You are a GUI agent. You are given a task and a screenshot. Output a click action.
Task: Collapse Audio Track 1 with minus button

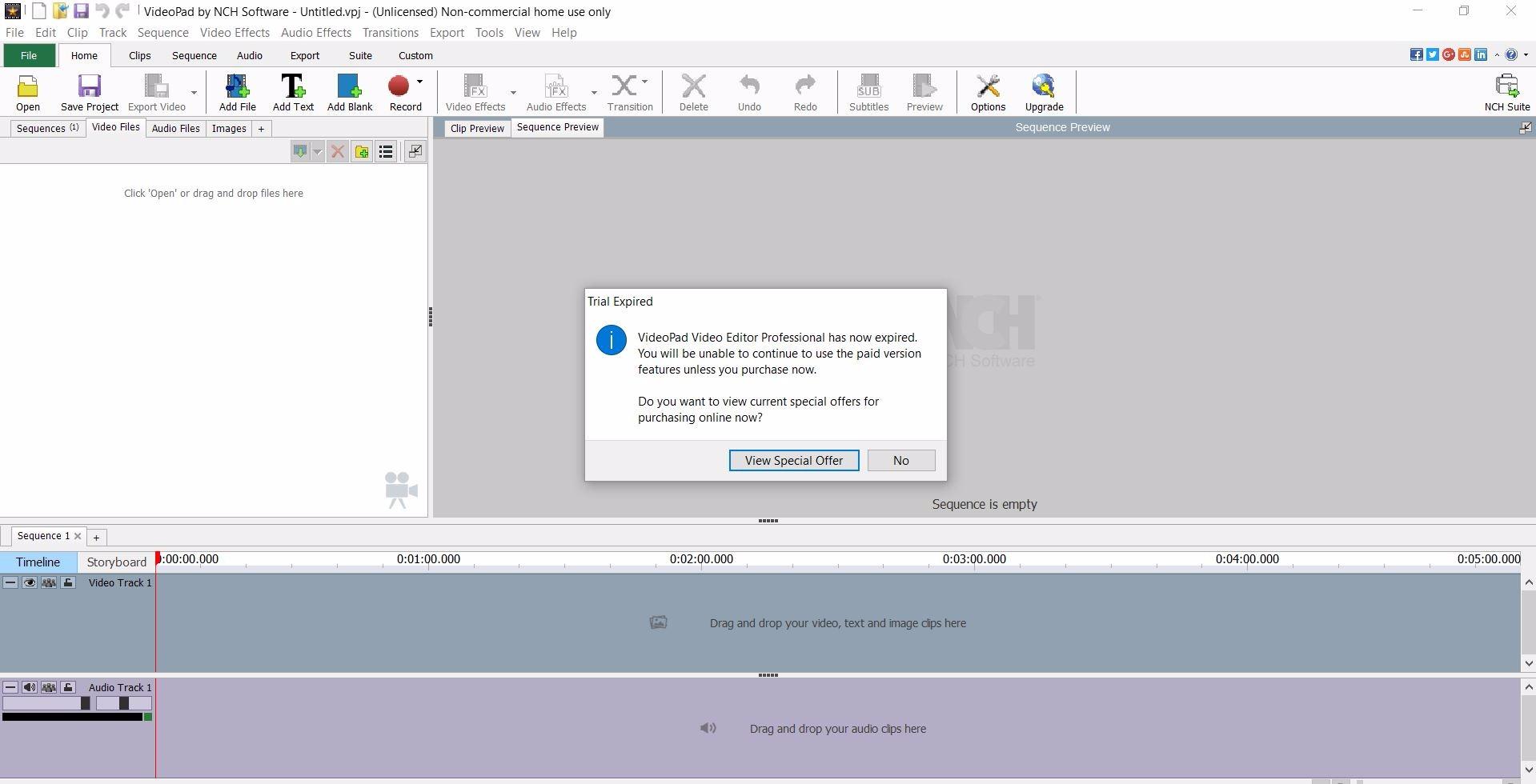10,687
